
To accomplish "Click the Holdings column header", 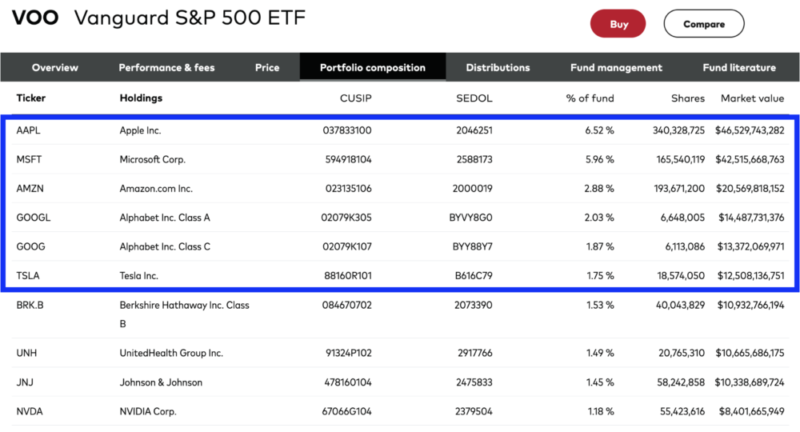I will point(141,98).
